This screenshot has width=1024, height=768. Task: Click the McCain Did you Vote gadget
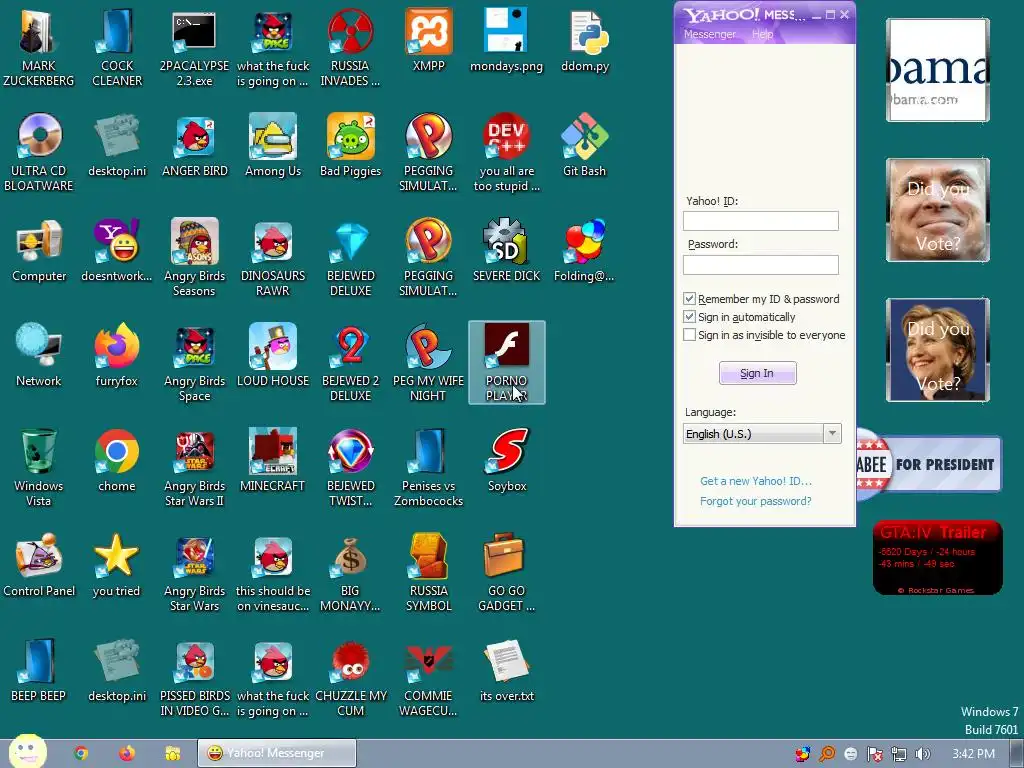click(938, 210)
